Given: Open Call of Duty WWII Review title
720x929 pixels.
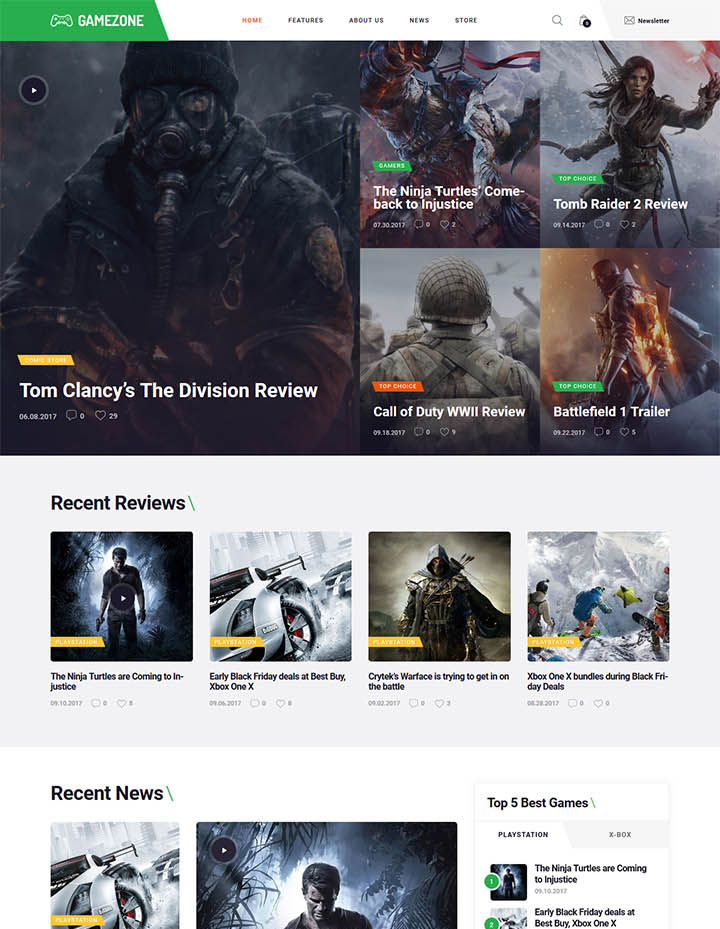Looking at the screenshot, I should [449, 412].
